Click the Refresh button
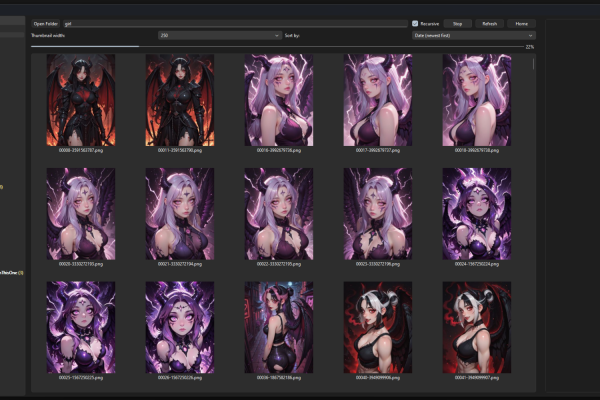 489,24
